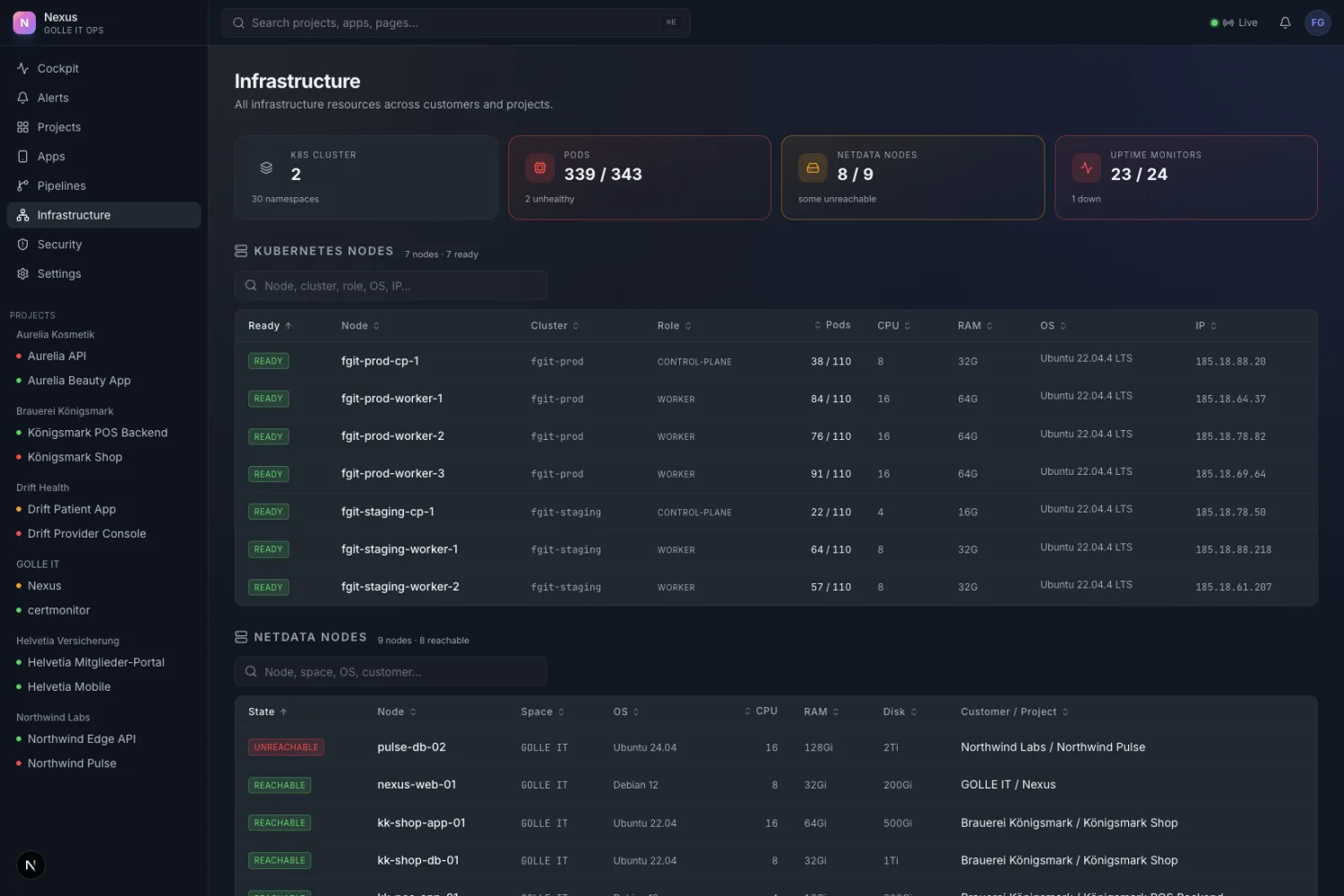Screen dimensions: 1344x896
Task: Open the Cockpit page
Action: [104, 68]
